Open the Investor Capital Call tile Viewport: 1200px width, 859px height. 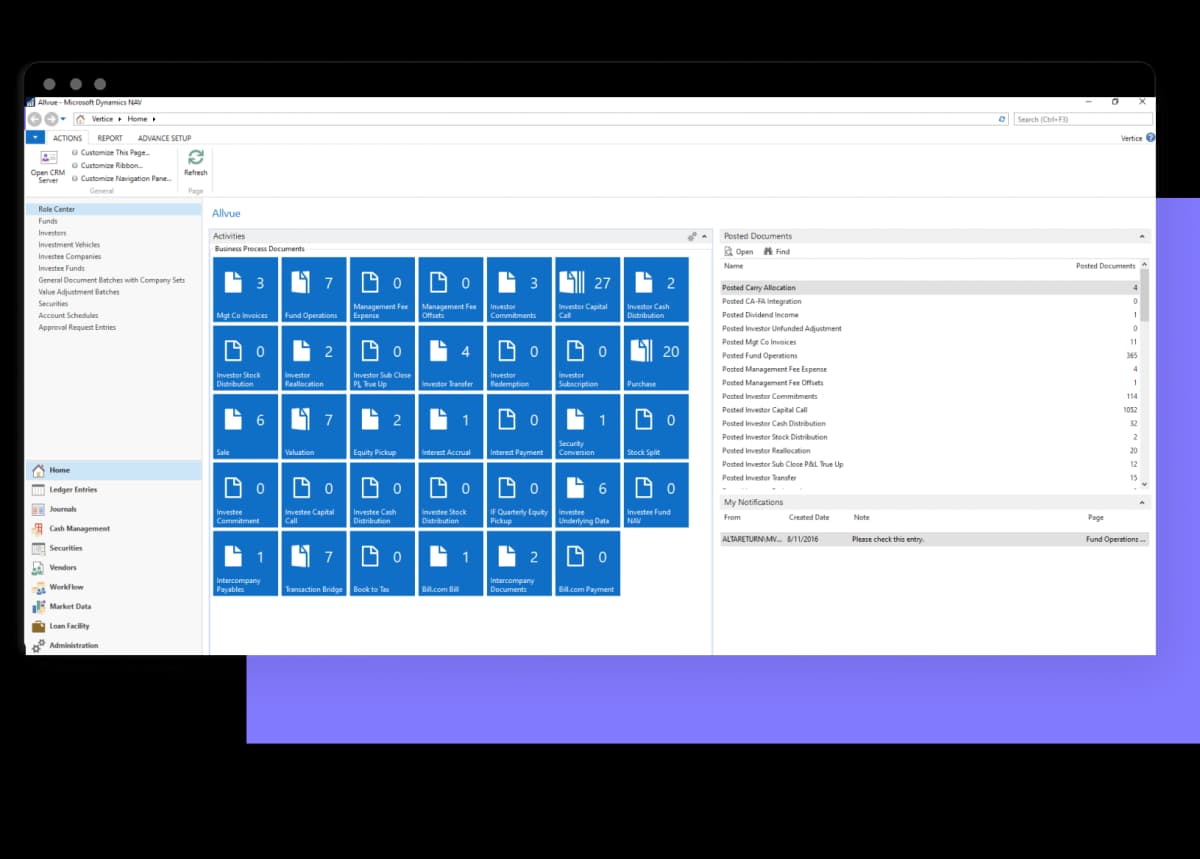tap(587, 290)
